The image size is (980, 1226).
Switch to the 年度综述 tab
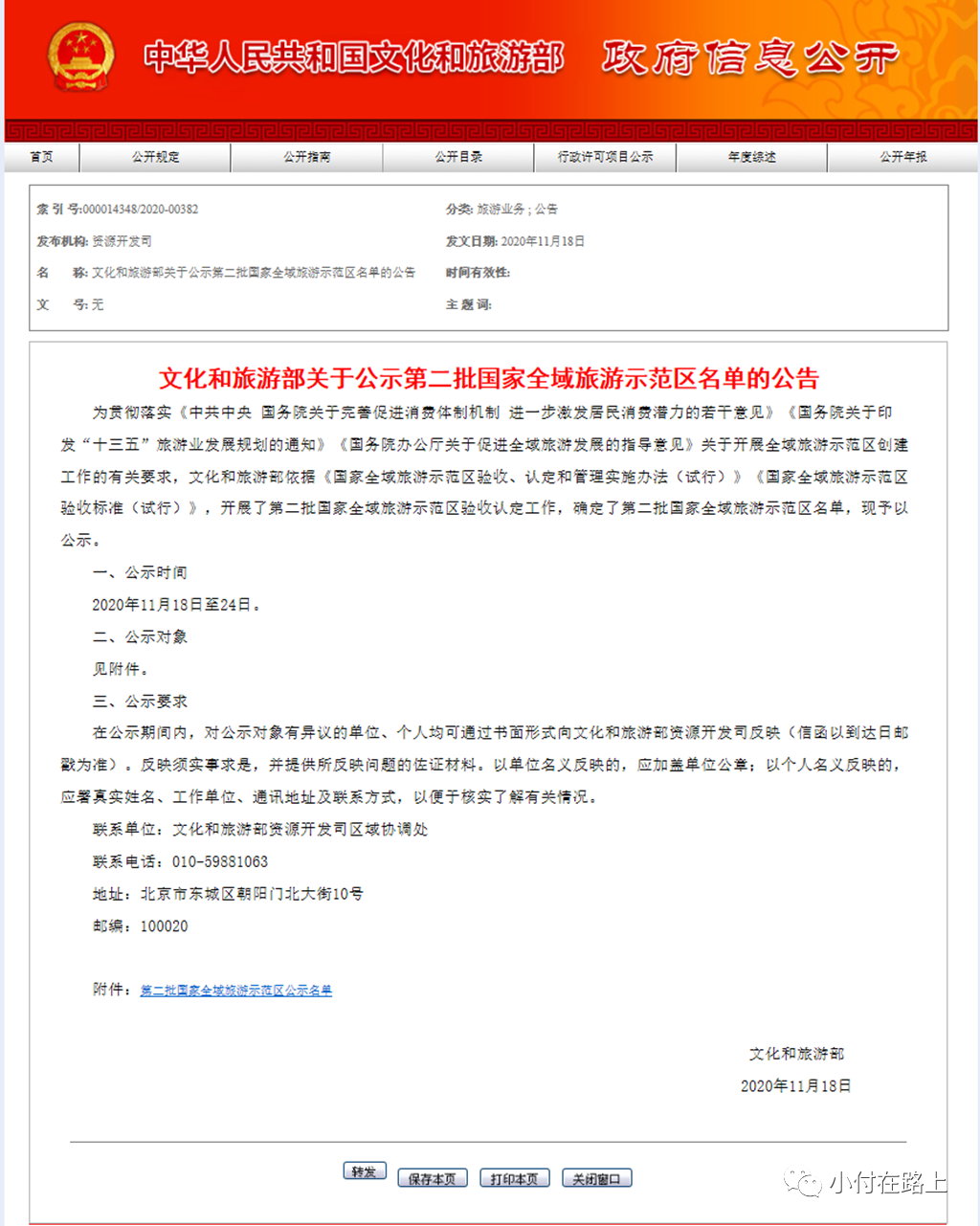(x=751, y=157)
